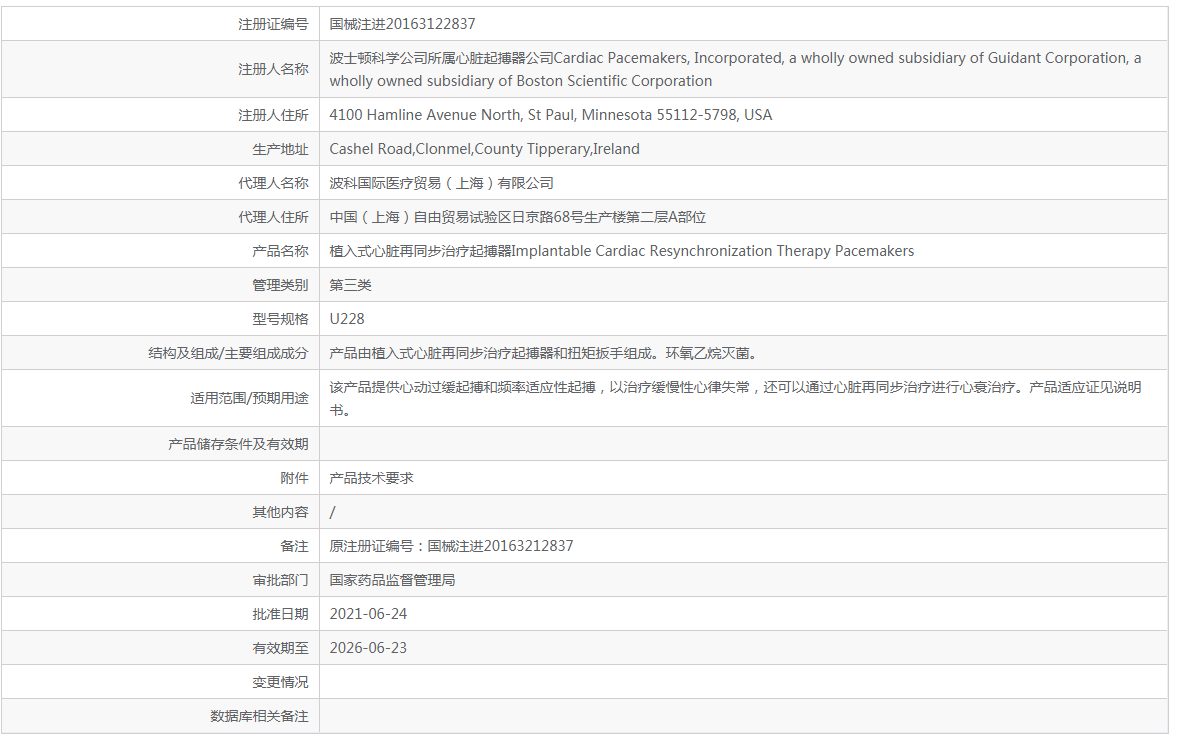Select 国家药品监督管理局 approval department
This screenshot has height=739, width=1178.
click(x=392, y=581)
